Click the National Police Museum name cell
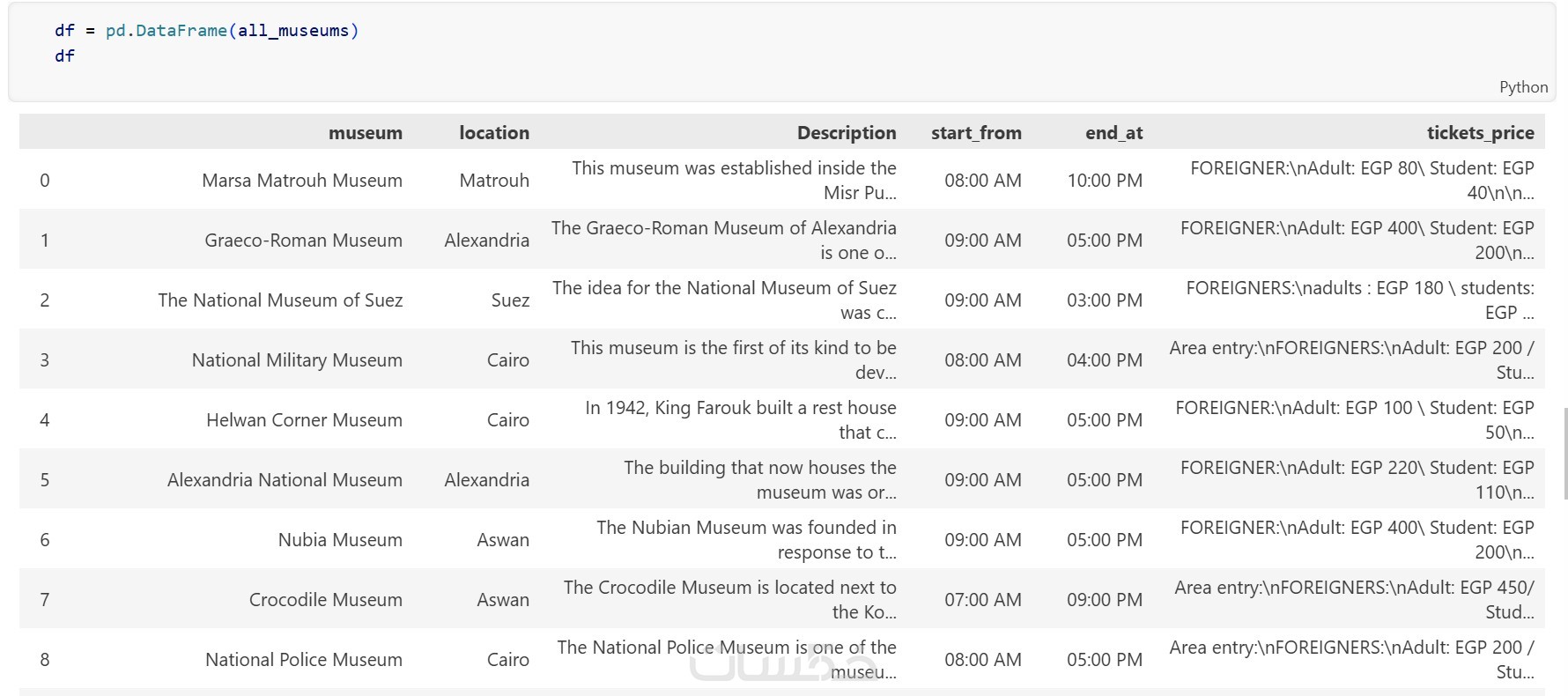Image resolution: width=1568 pixels, height=696 pixels. coord(303,660)
